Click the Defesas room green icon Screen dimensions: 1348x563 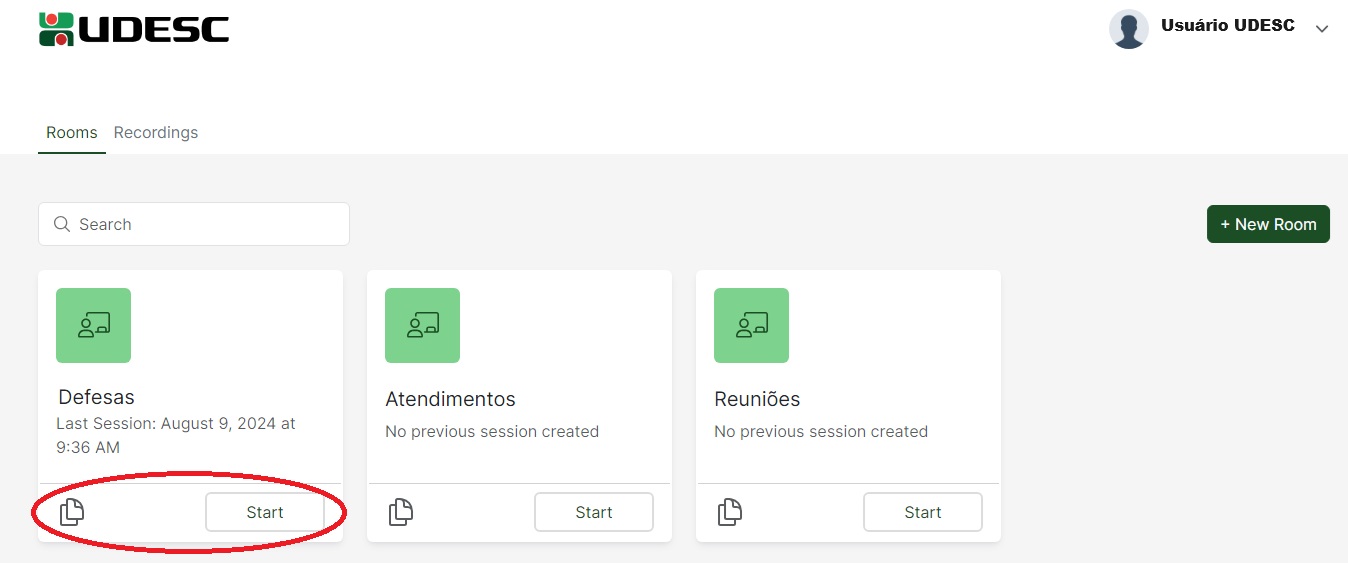coord(93,325)
